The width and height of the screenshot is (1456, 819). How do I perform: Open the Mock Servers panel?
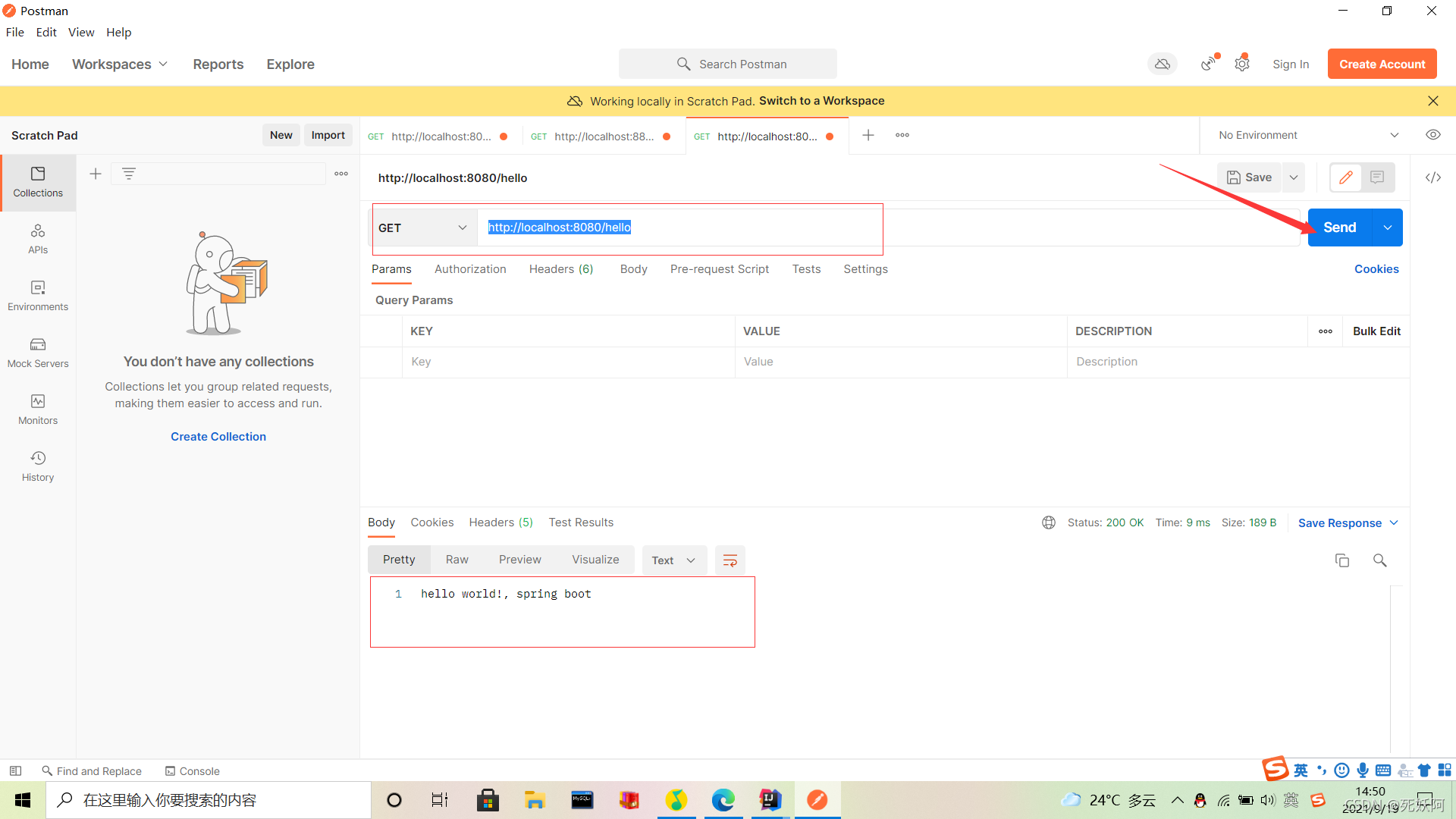tap(37, 352)
